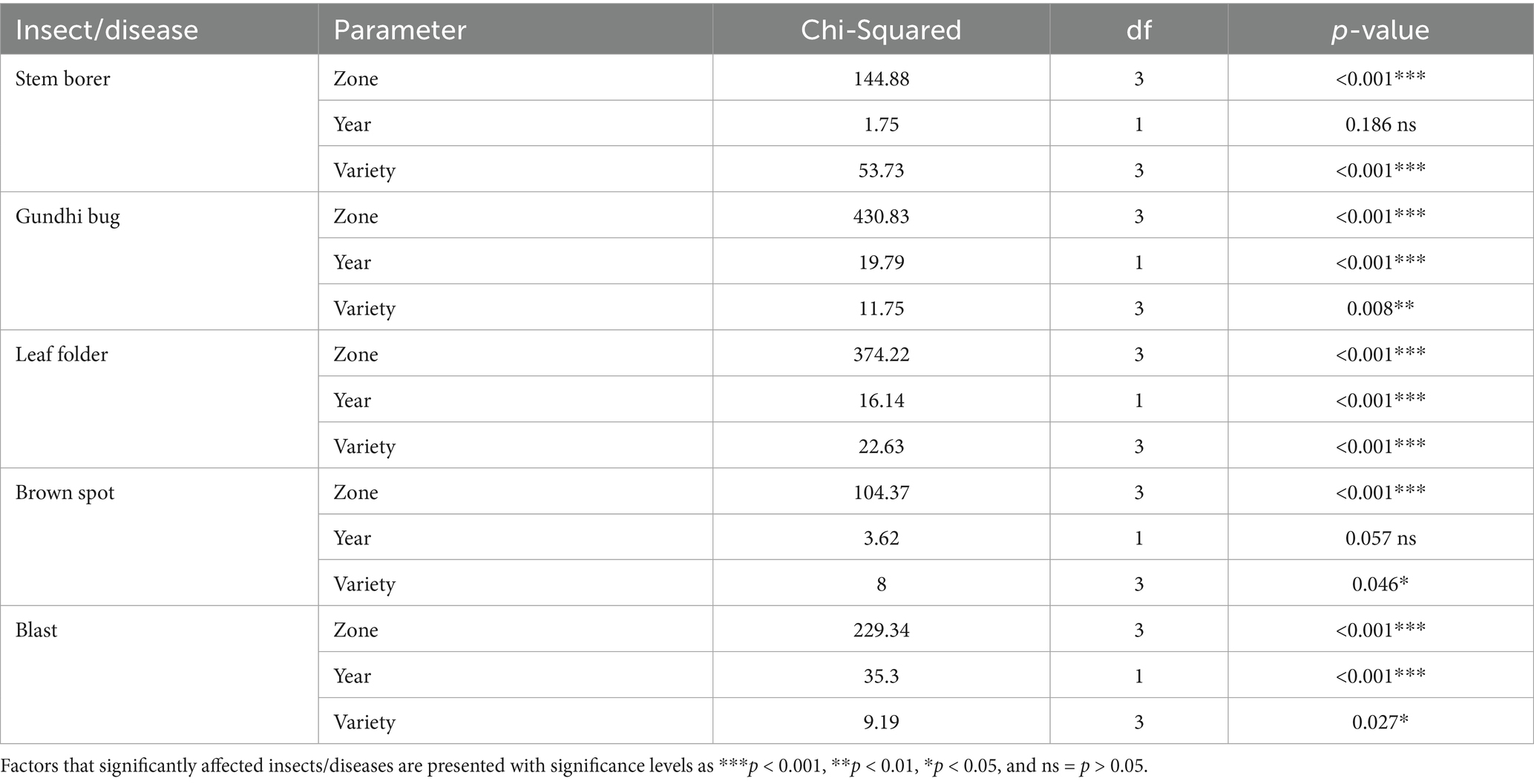The width and height of the screenshot is (1534, 784).
Task: Click the Chi-Squared value 374.22
Action: coord(881,355)
